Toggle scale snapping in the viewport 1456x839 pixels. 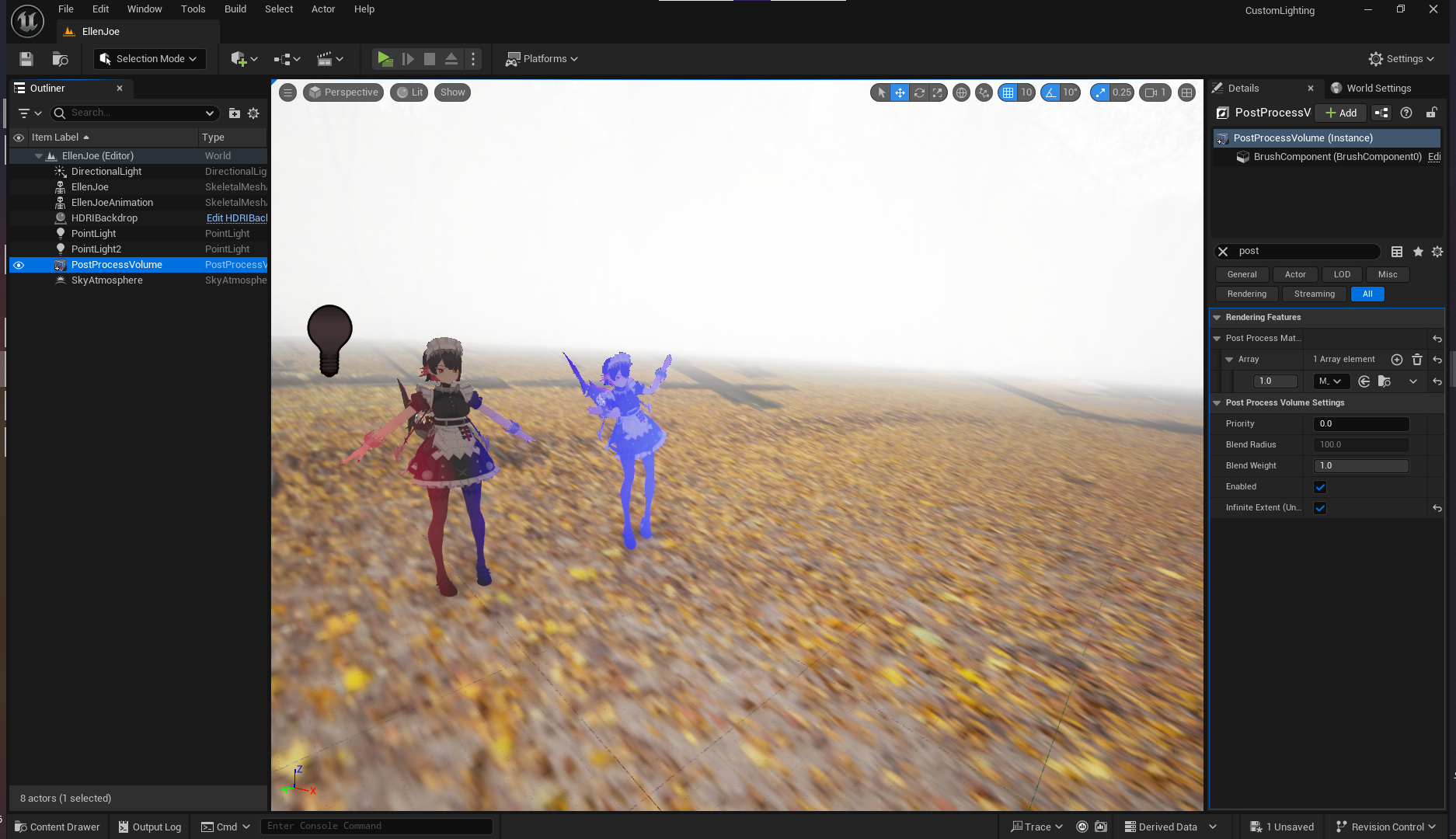[x=1100, y=92]
